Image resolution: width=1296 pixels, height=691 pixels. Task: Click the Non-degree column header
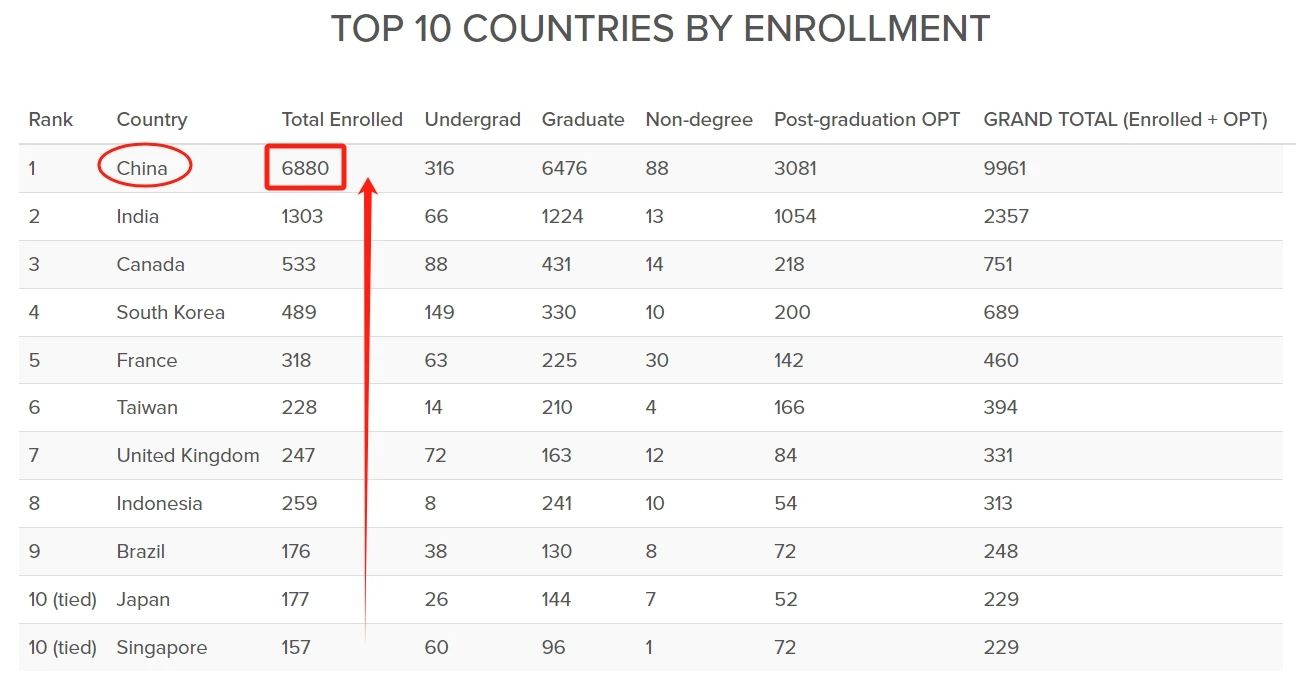point(699,120)
